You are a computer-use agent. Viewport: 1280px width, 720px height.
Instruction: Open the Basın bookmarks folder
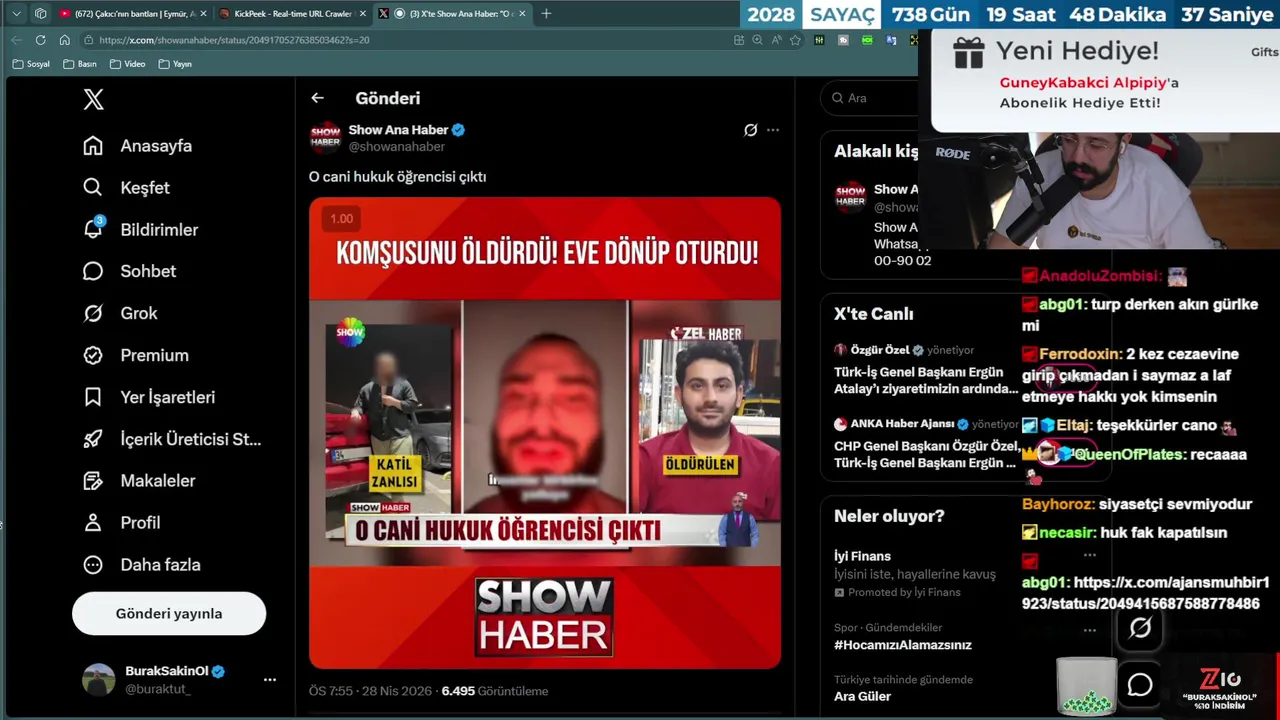(80, 64)
